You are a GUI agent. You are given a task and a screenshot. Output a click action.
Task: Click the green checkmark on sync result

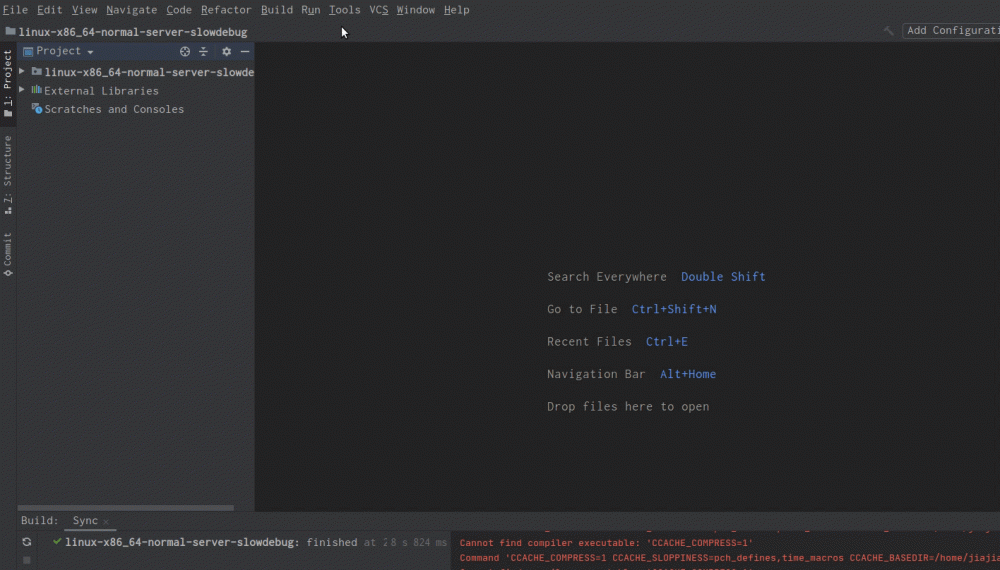pos(57,542)
